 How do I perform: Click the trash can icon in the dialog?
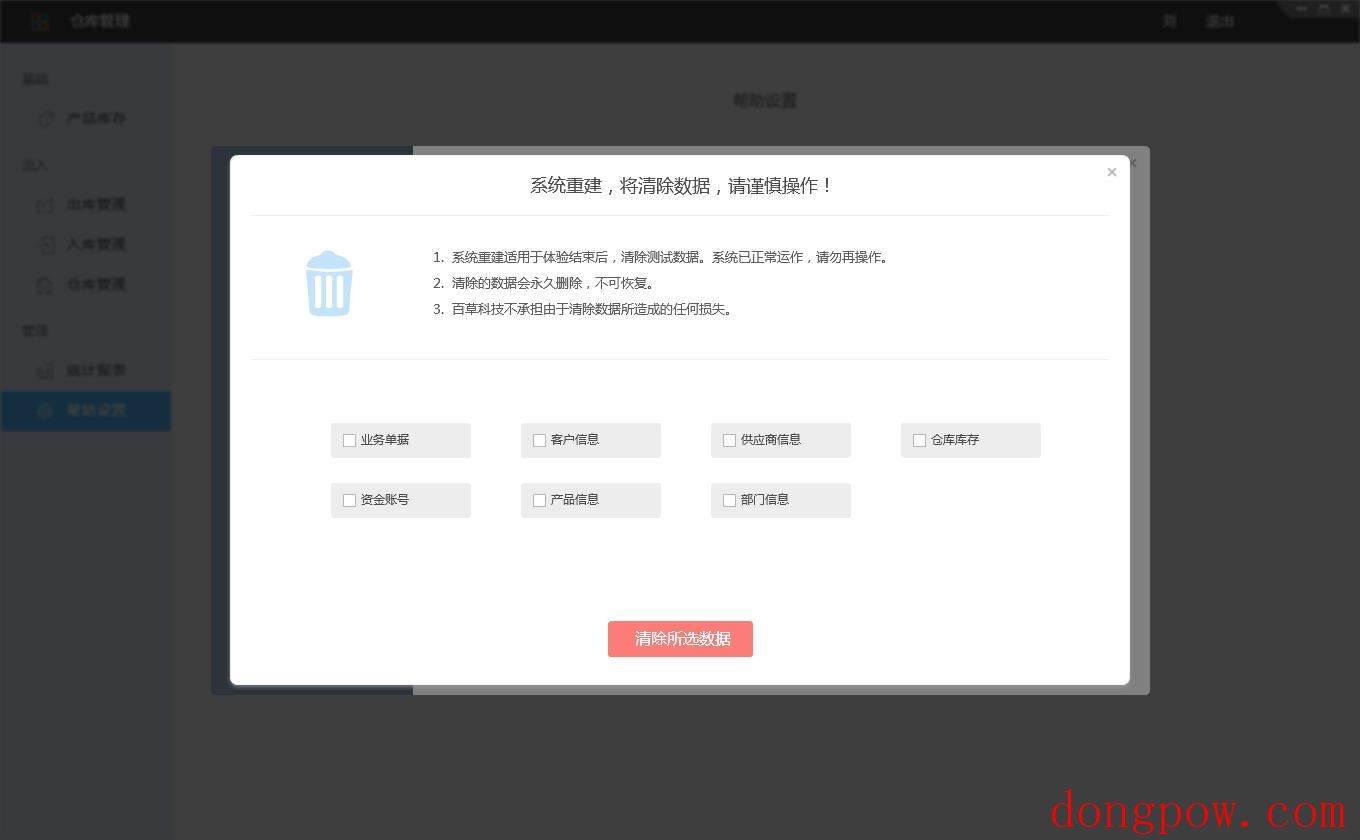(329, 284)
